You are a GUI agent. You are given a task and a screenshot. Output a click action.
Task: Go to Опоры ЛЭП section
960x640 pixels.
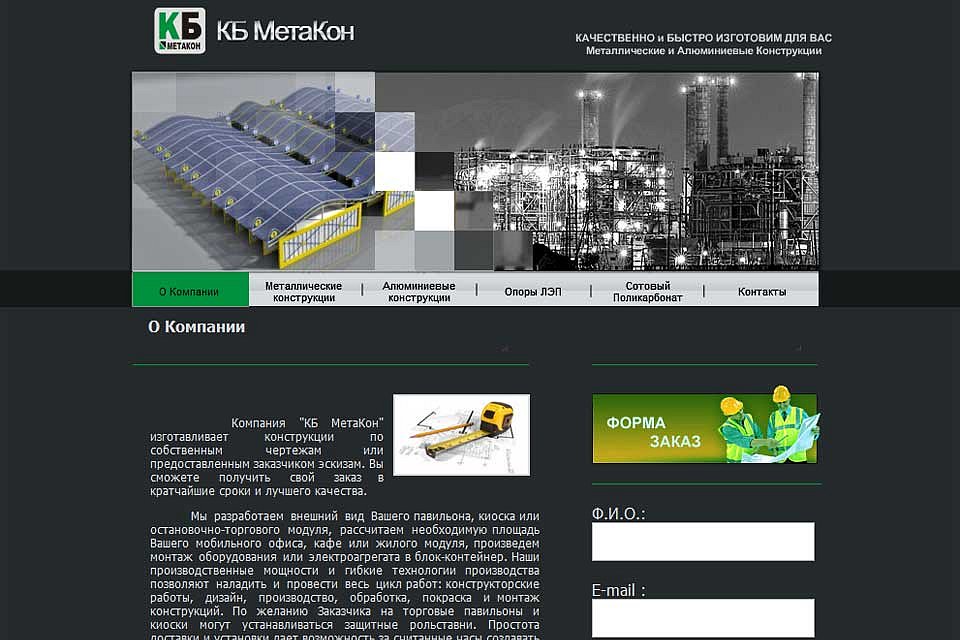(533, 292)
